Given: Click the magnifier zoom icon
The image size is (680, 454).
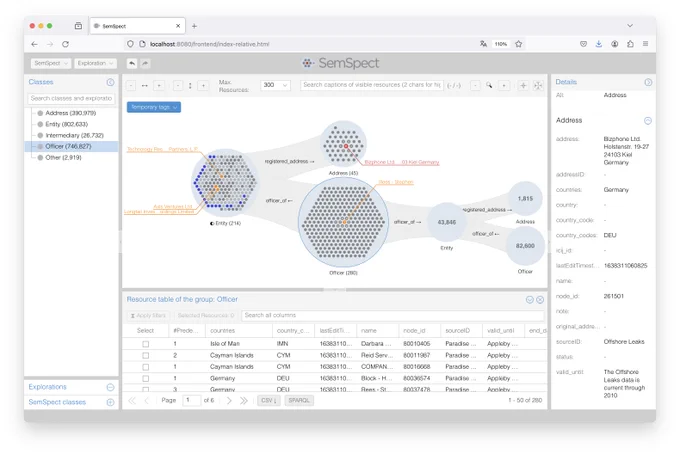Looking at the screenshot, I should click(489, 85).
